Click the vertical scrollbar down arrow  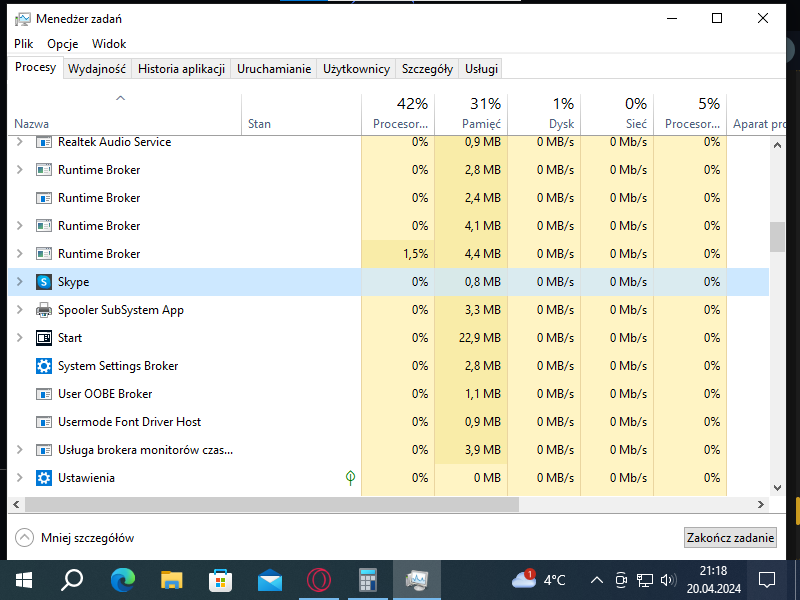click(x=777, y=488)
